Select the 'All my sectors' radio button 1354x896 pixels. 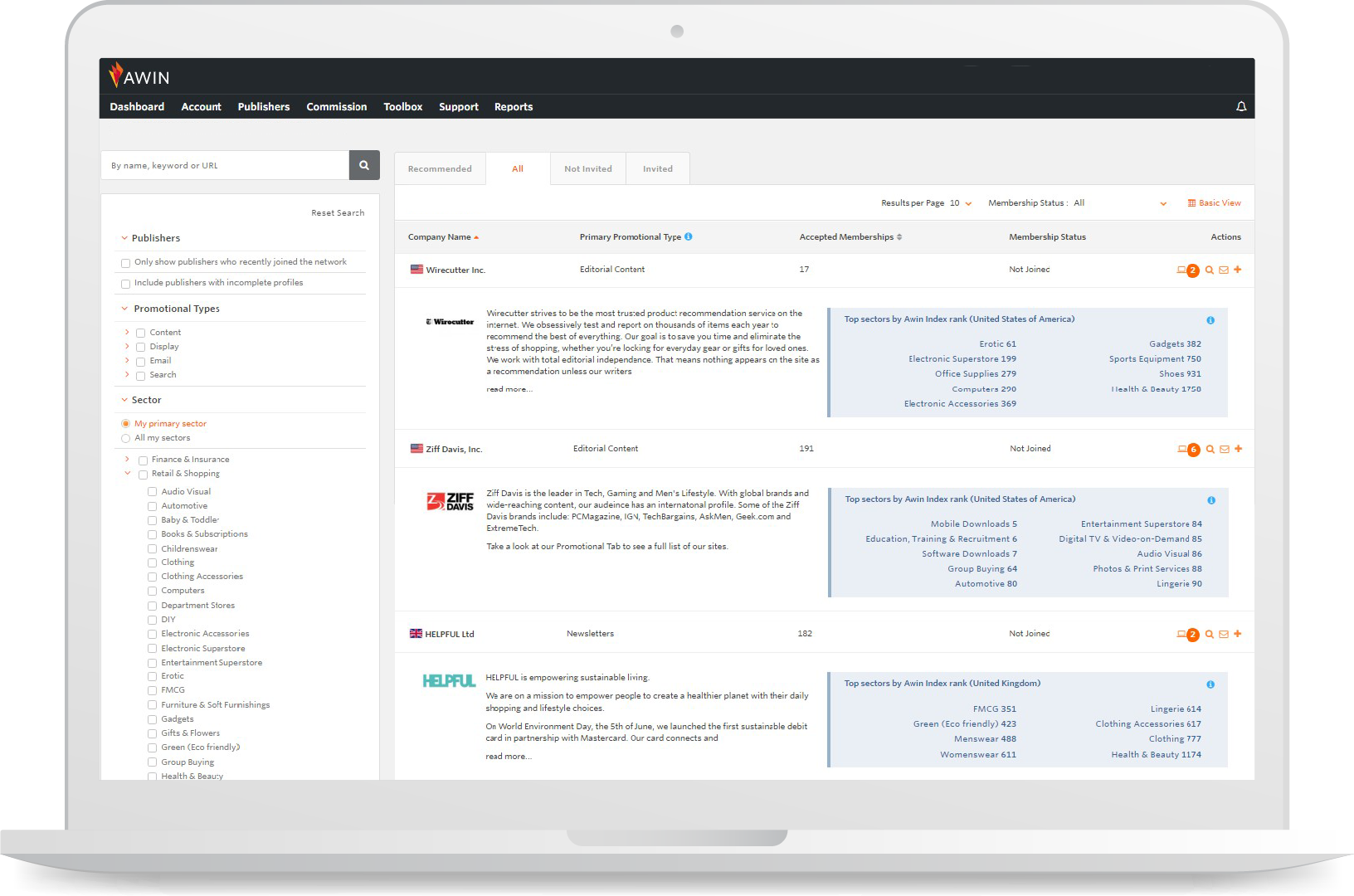pyautogui.click(x=126, y=438)
